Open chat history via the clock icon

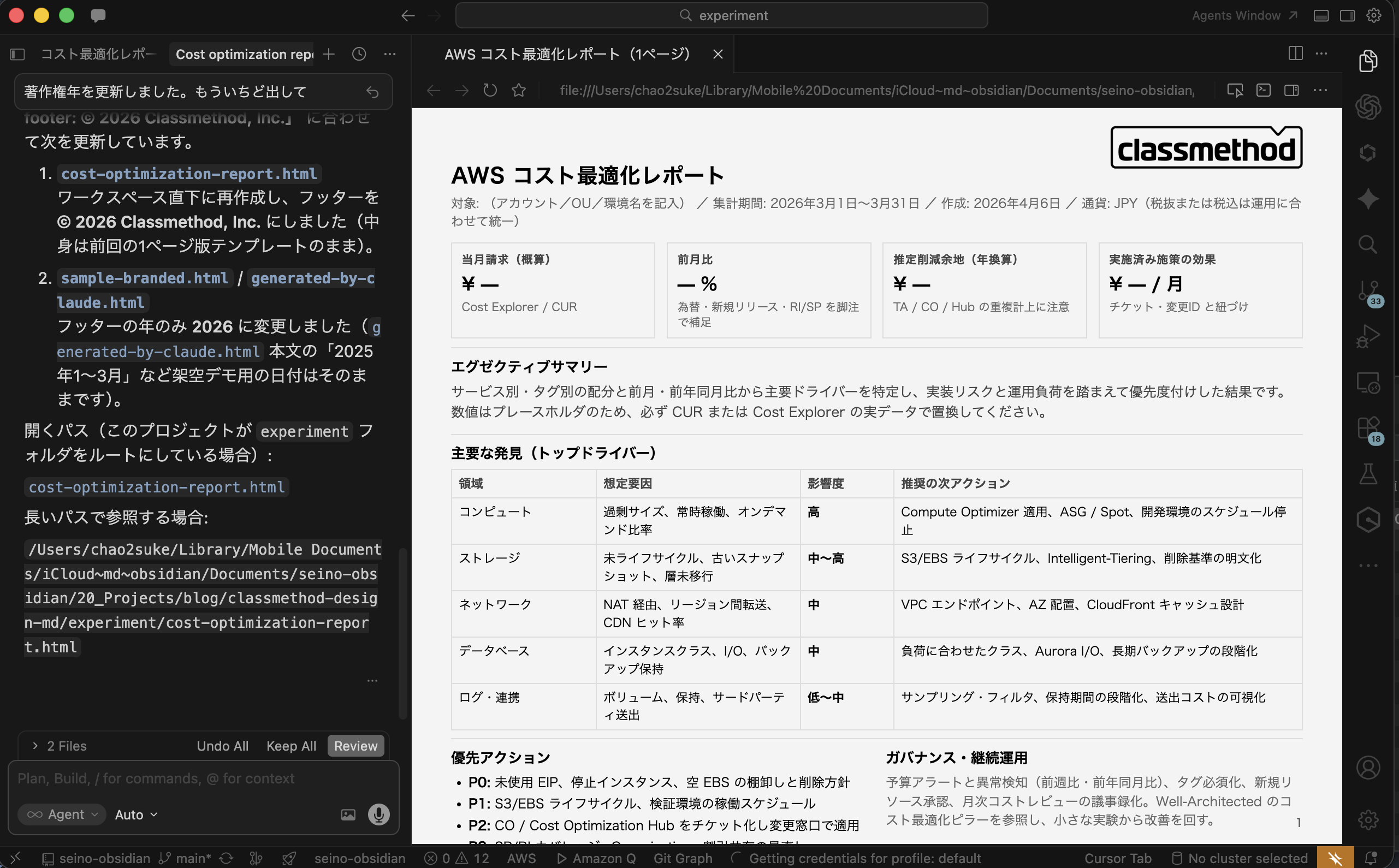point(359,54)
